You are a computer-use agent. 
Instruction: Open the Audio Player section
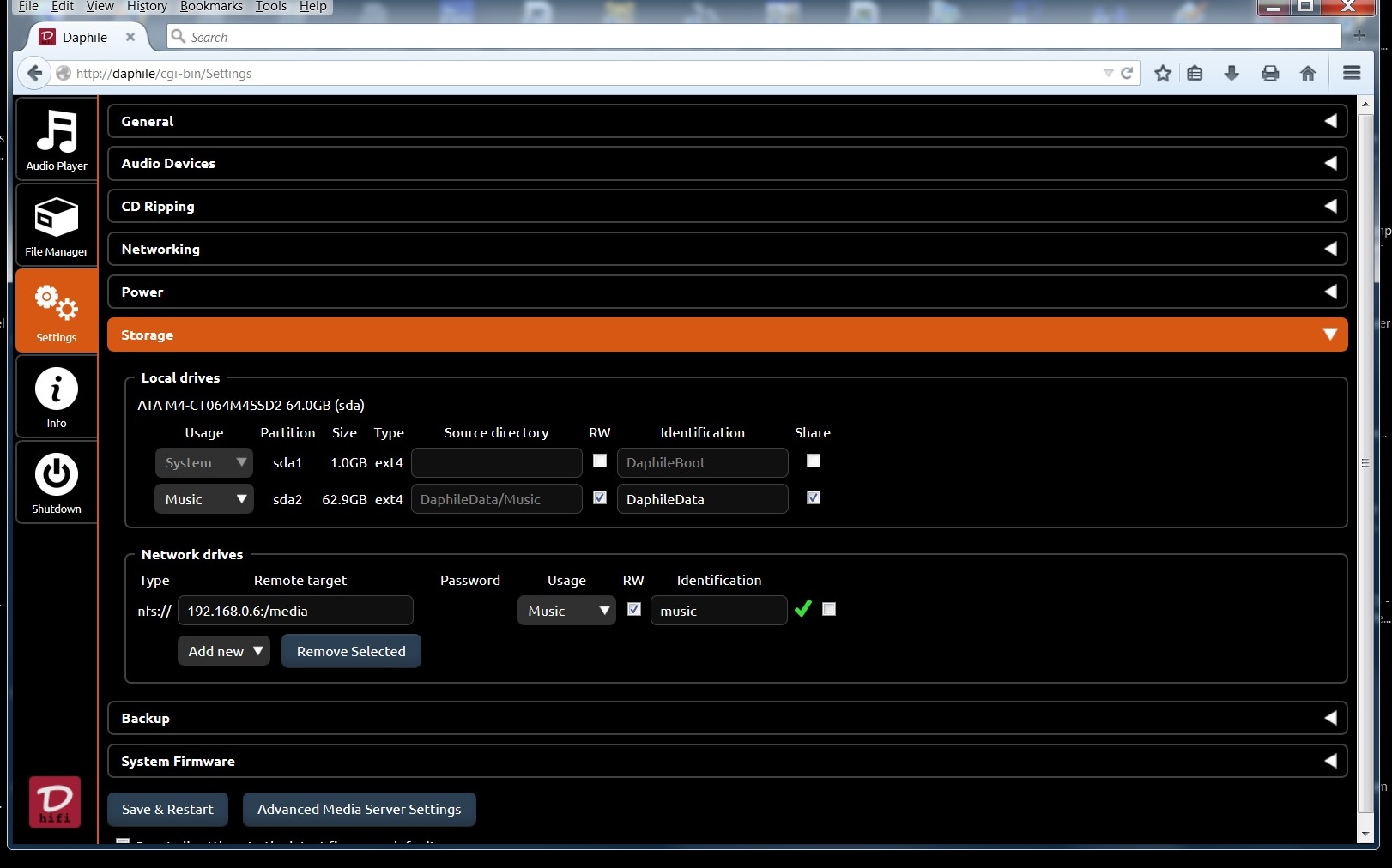57,139
